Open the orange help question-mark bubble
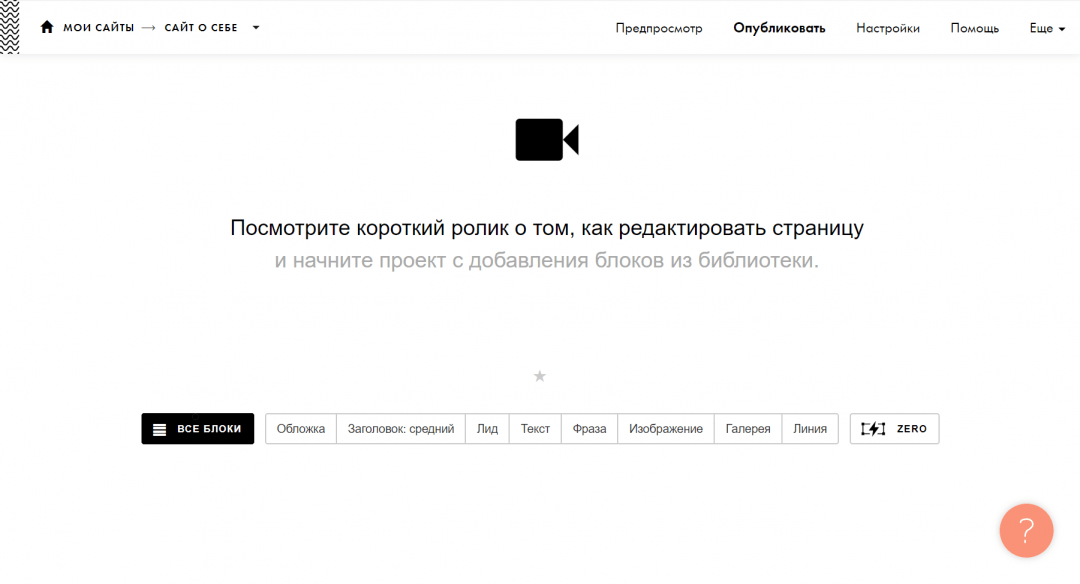Viewport: 1080px width, 584px height. (1026, 530)
